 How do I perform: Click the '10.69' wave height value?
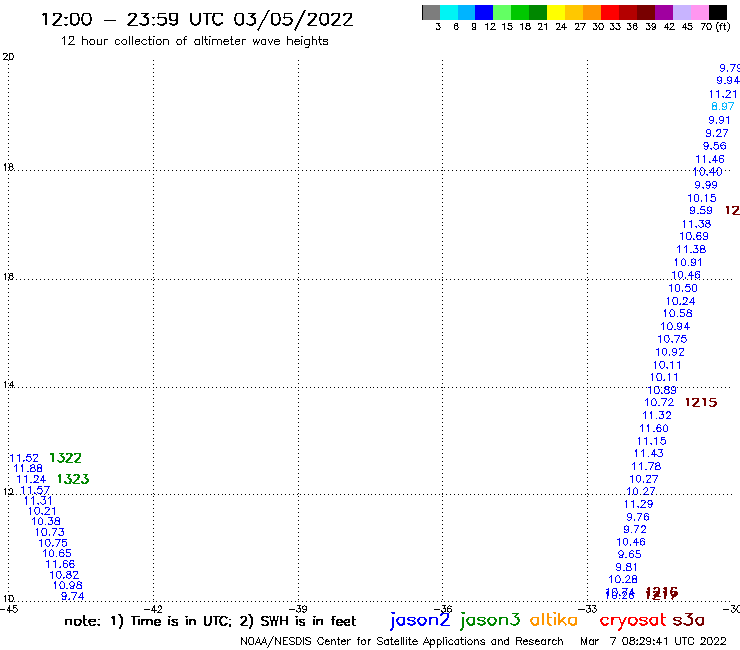[694, 236]
